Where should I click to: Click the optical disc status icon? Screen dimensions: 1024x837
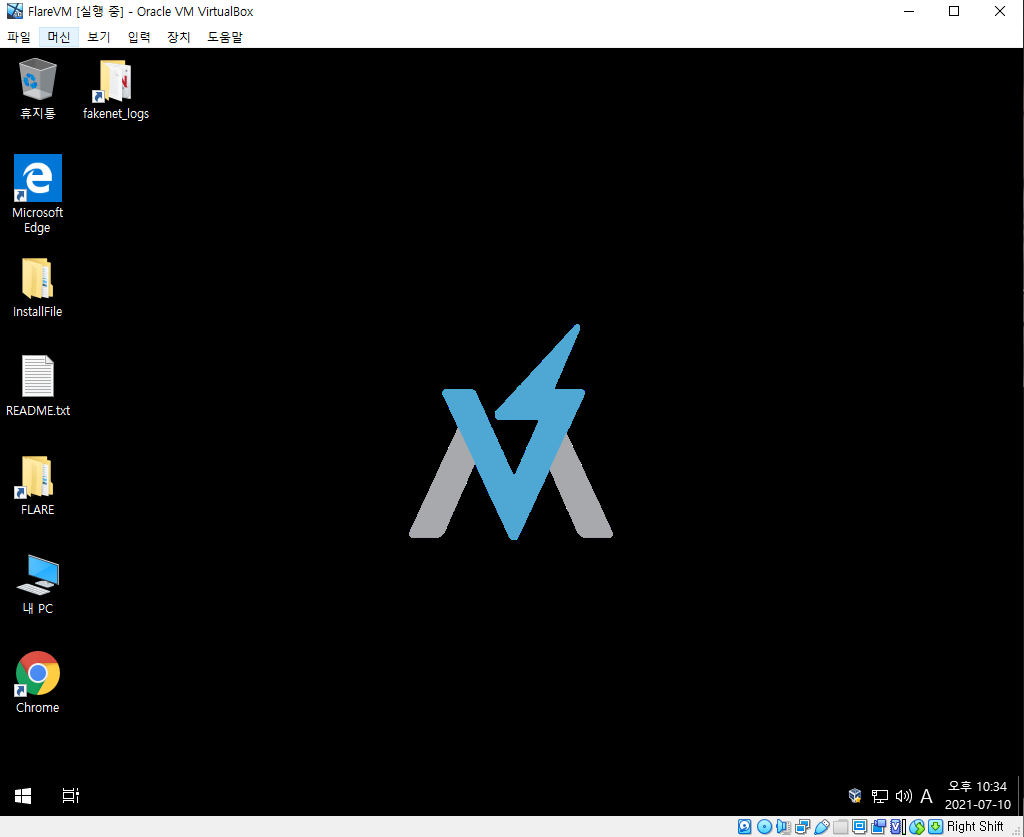point(764,827)
